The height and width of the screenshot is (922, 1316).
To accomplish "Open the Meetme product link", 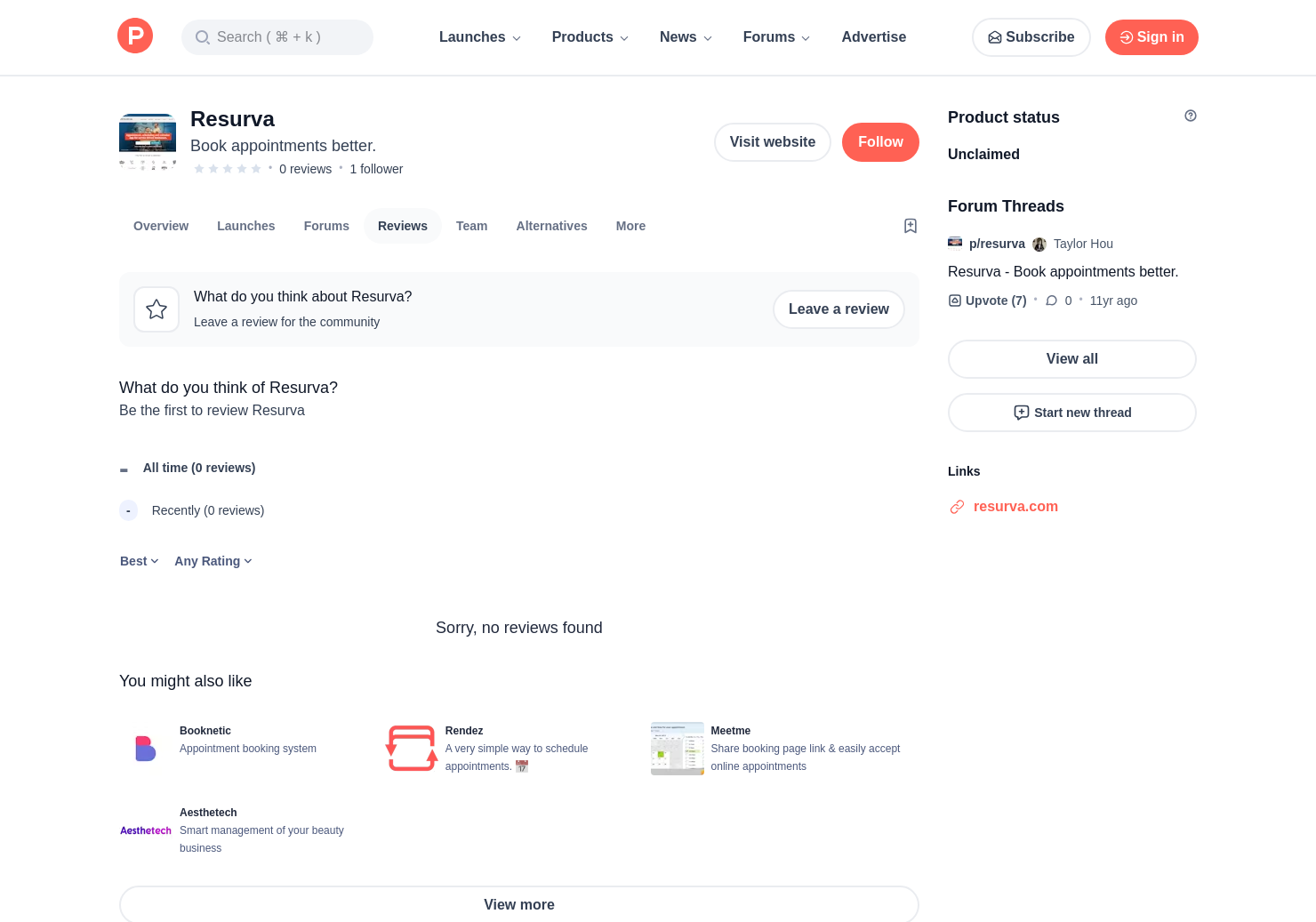I will point(731,731).
